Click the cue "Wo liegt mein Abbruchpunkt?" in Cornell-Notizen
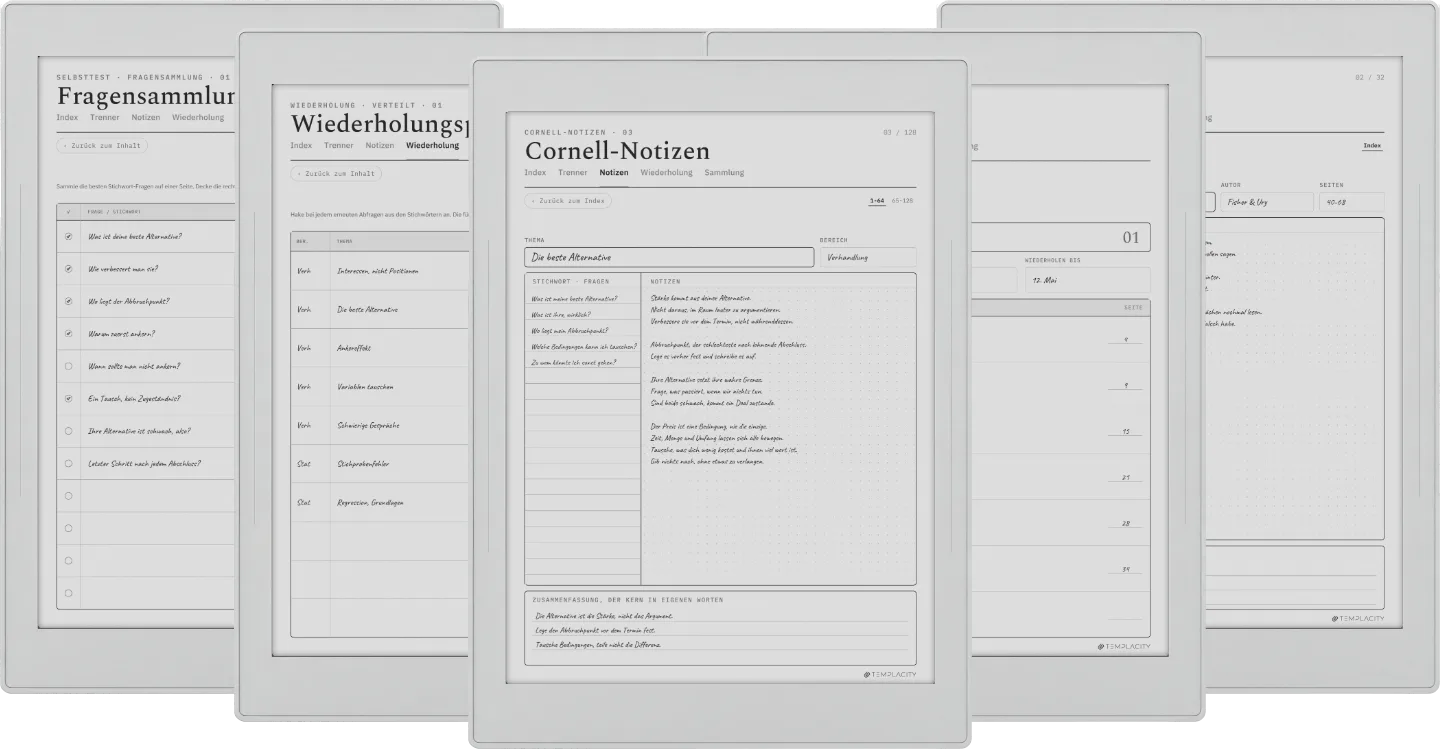1440x750 pixels. click(570, 330)
